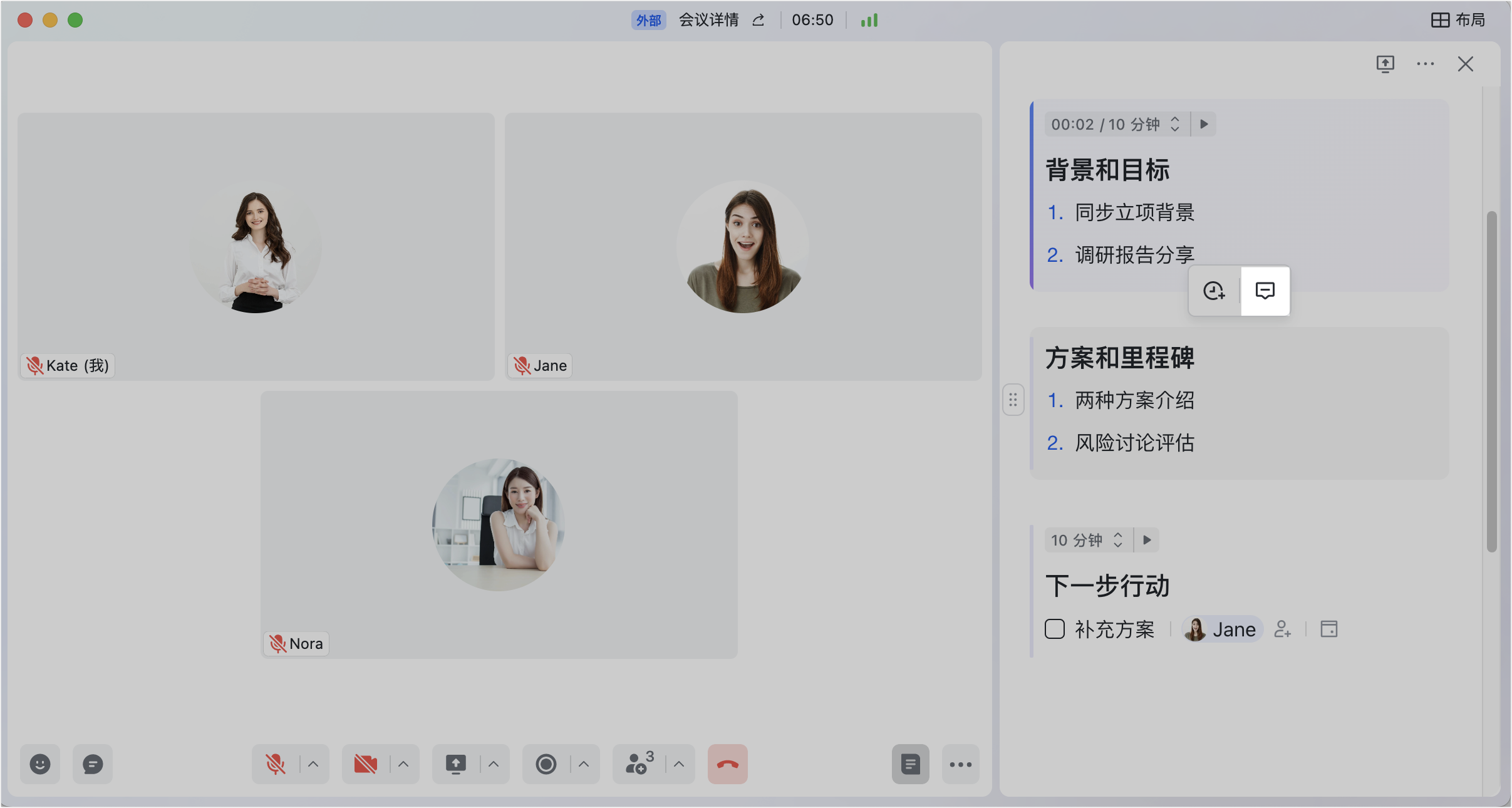Viewport: 1512px width, 808px height.
Task: Open more options in bottom toolbar
Action: tap(961, 764)
